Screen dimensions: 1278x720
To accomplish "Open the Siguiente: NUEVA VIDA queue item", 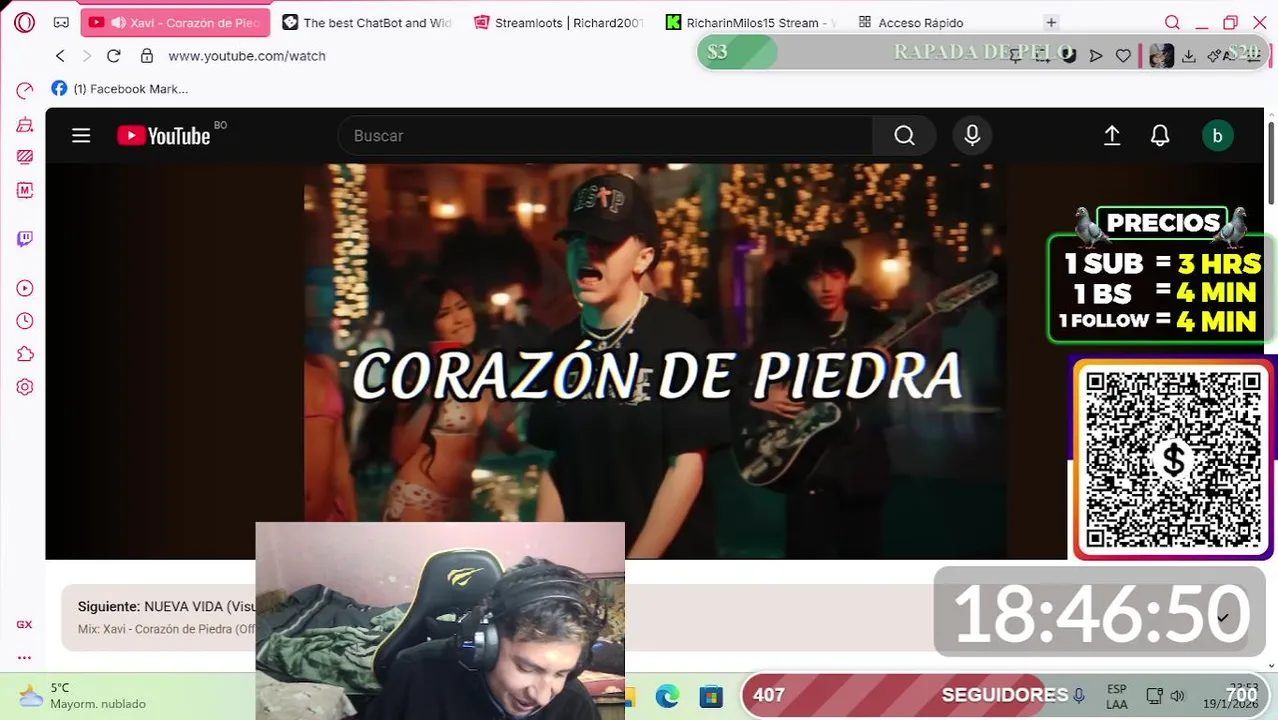I will pyautogui.click(x=167, y=606).
